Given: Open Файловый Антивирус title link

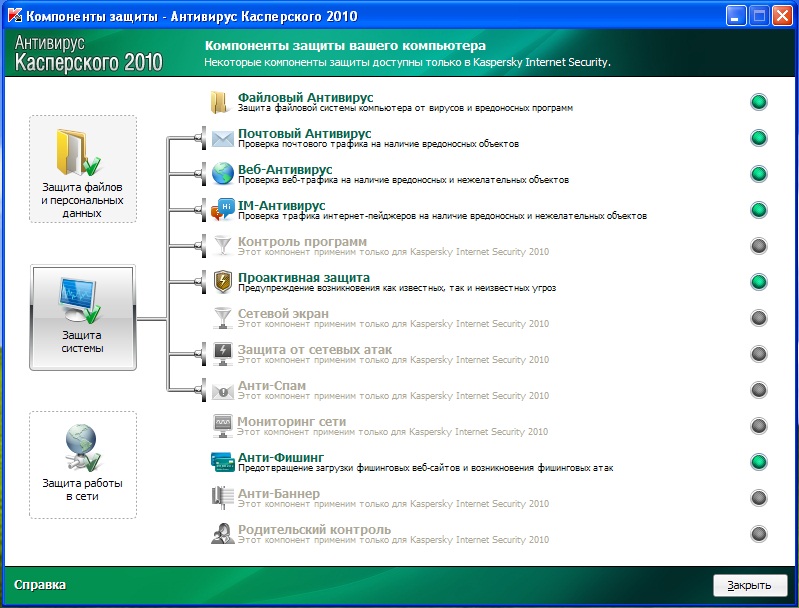Looking at the screenshot, I should pos(305,97).
